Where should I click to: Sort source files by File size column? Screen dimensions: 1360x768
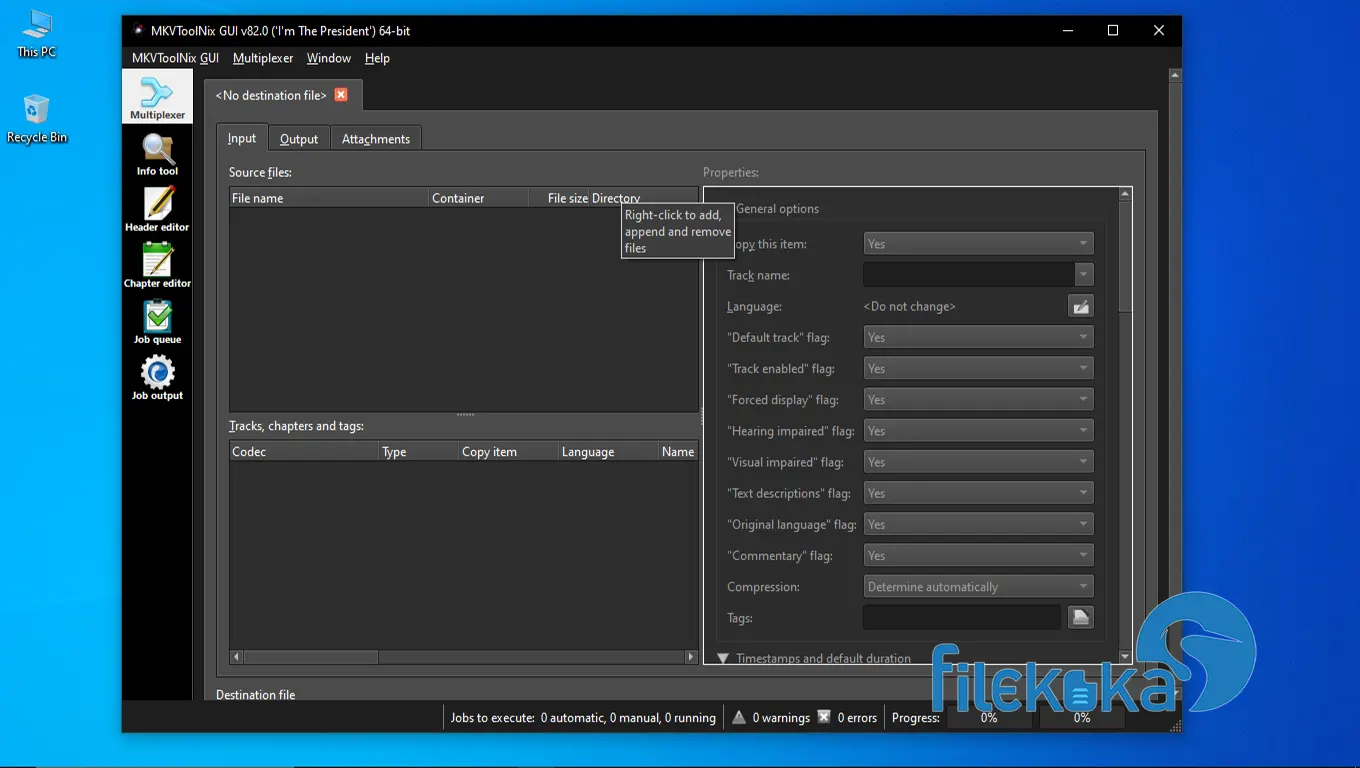559,198
